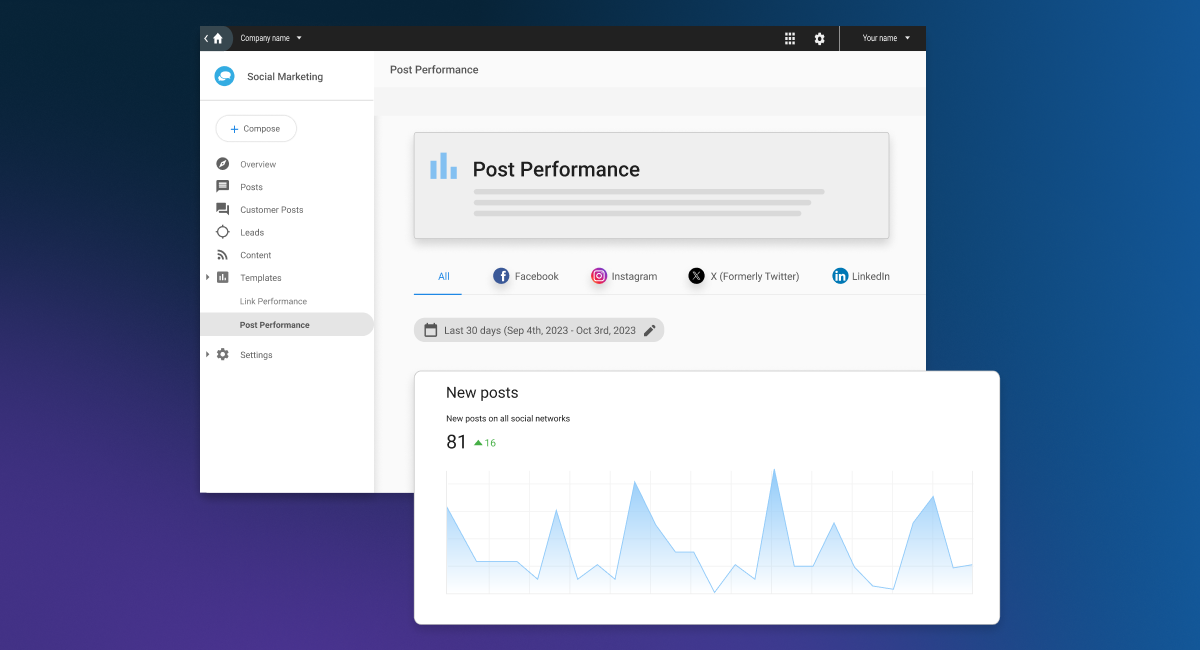Open the Company name dropdown
Viewport: 1200px width, 650px height.
(271, 38)
